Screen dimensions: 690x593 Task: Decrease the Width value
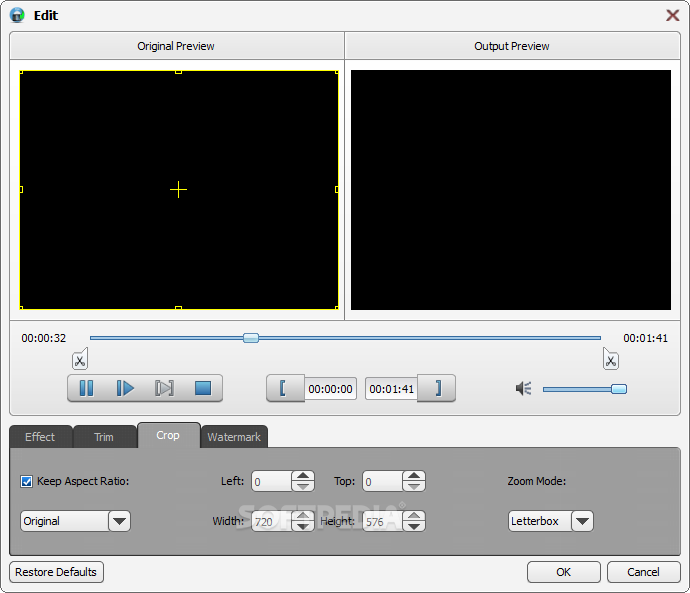pyautogui.click(x=303, y=526)
